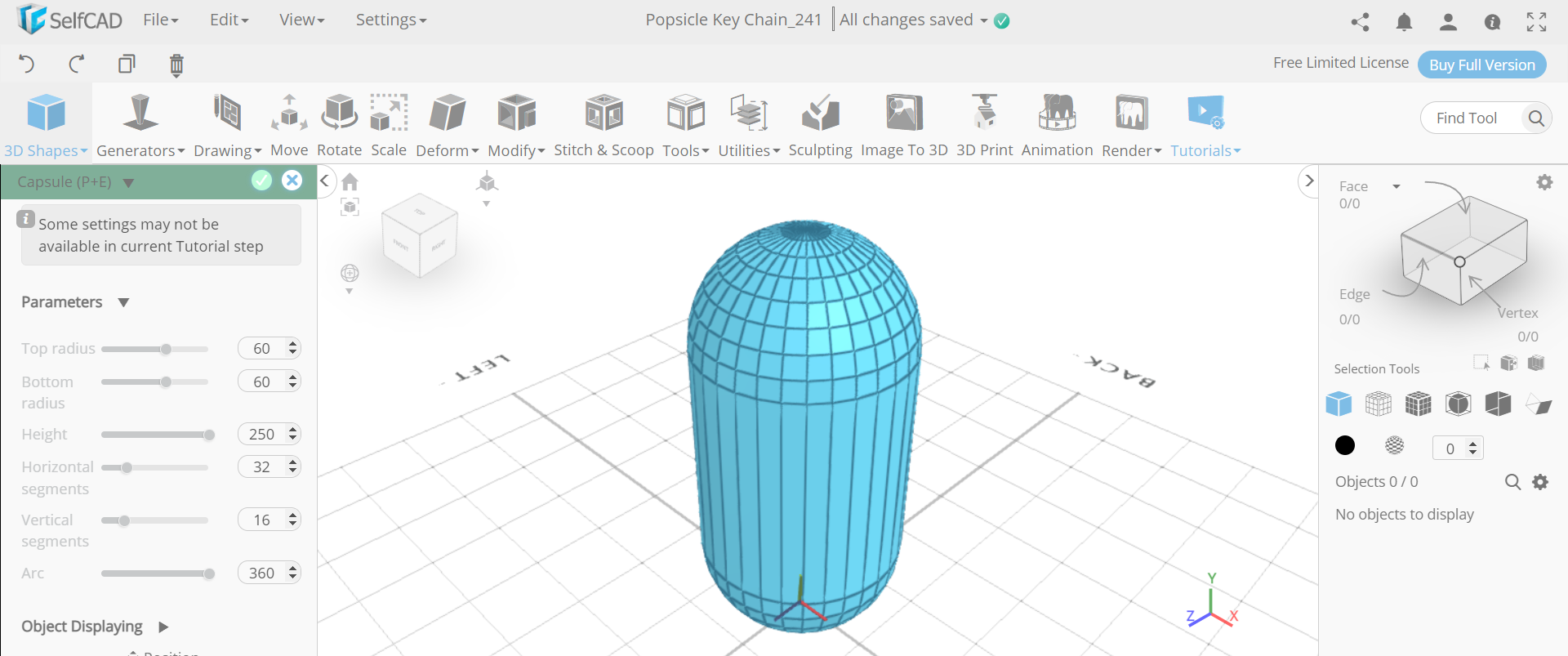
Task: Open the Animation tool
Action: 1057,124
